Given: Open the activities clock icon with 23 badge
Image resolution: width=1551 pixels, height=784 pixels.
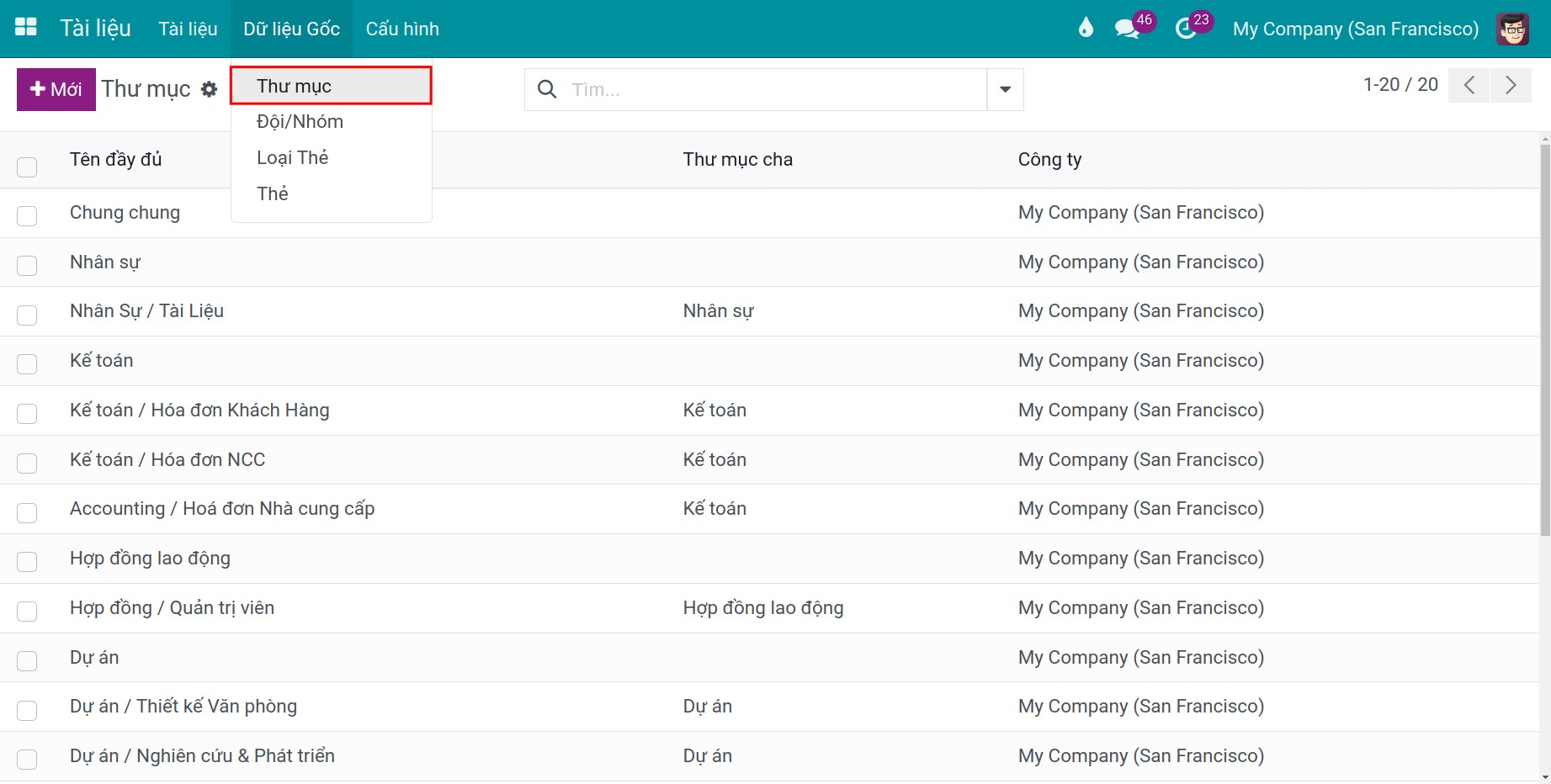Looking at the screenshot, I should pos(1186,29).
